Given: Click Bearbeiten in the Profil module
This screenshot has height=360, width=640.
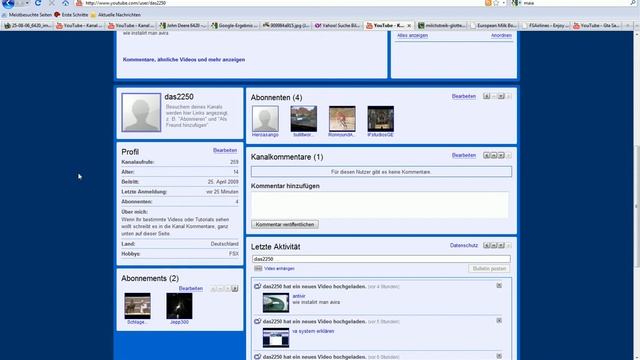Looking at the screenshot, I should (225, 150).
